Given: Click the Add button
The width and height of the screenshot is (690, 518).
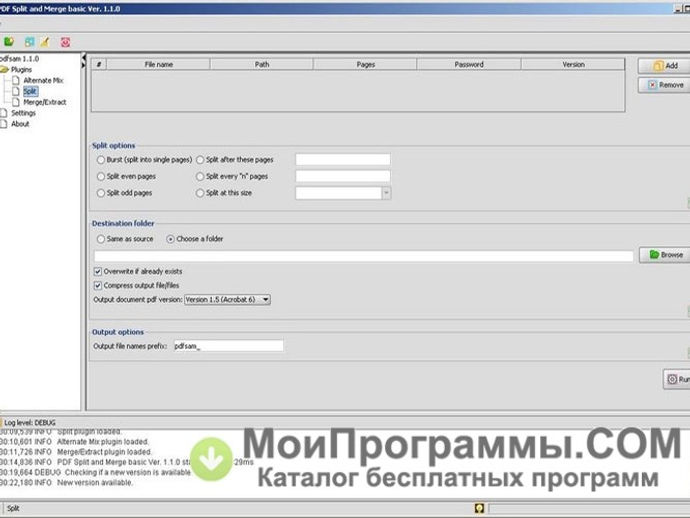Looking at the screenshot, I should coord(664,66).
